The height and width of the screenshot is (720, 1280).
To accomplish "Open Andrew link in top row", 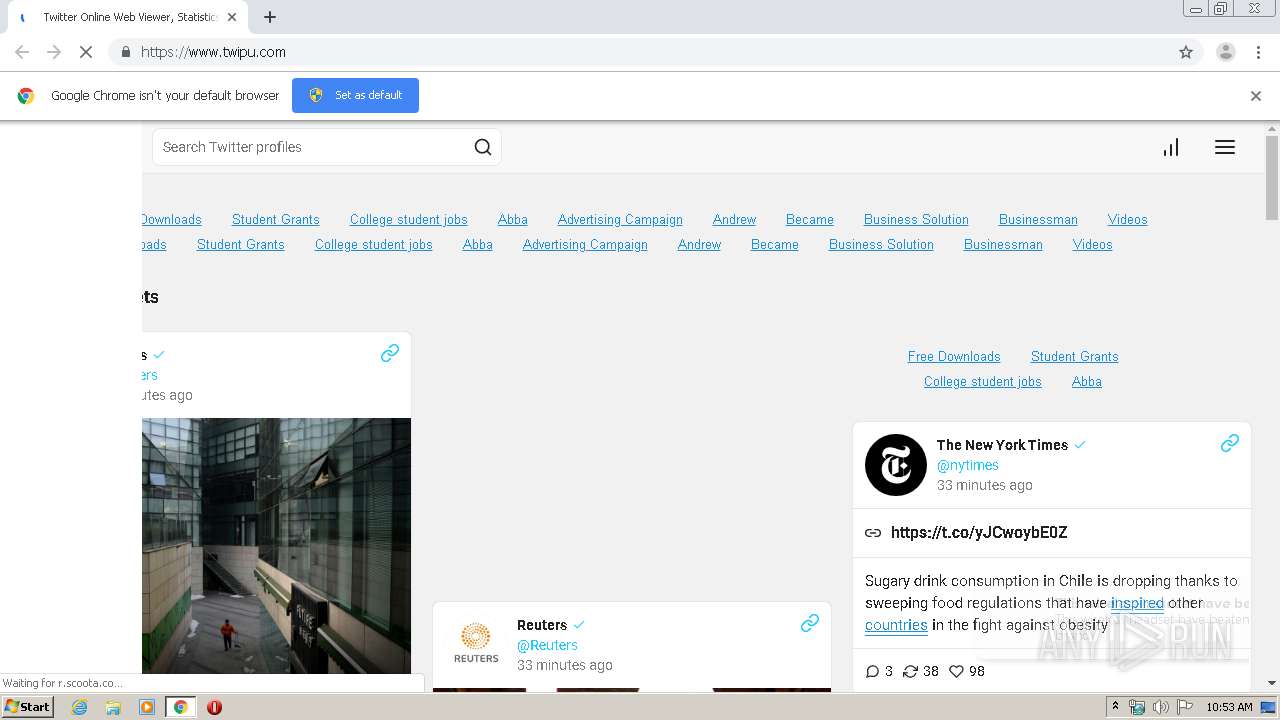I will (x=734, y=219).
